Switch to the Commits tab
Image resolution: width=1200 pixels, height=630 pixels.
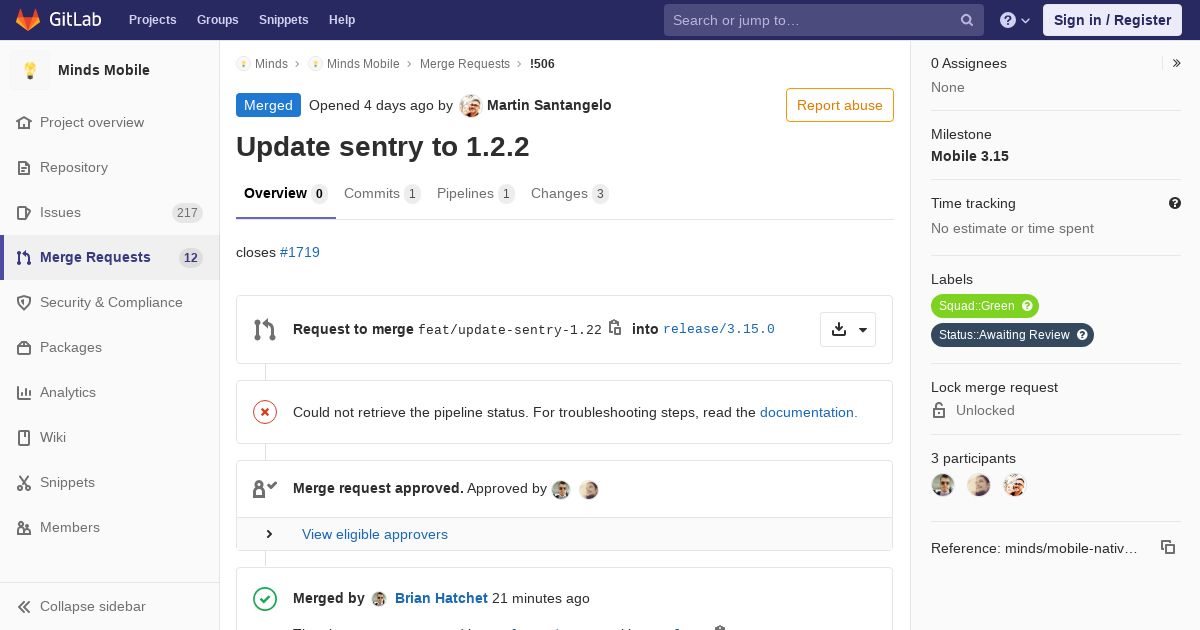[382, 194]
